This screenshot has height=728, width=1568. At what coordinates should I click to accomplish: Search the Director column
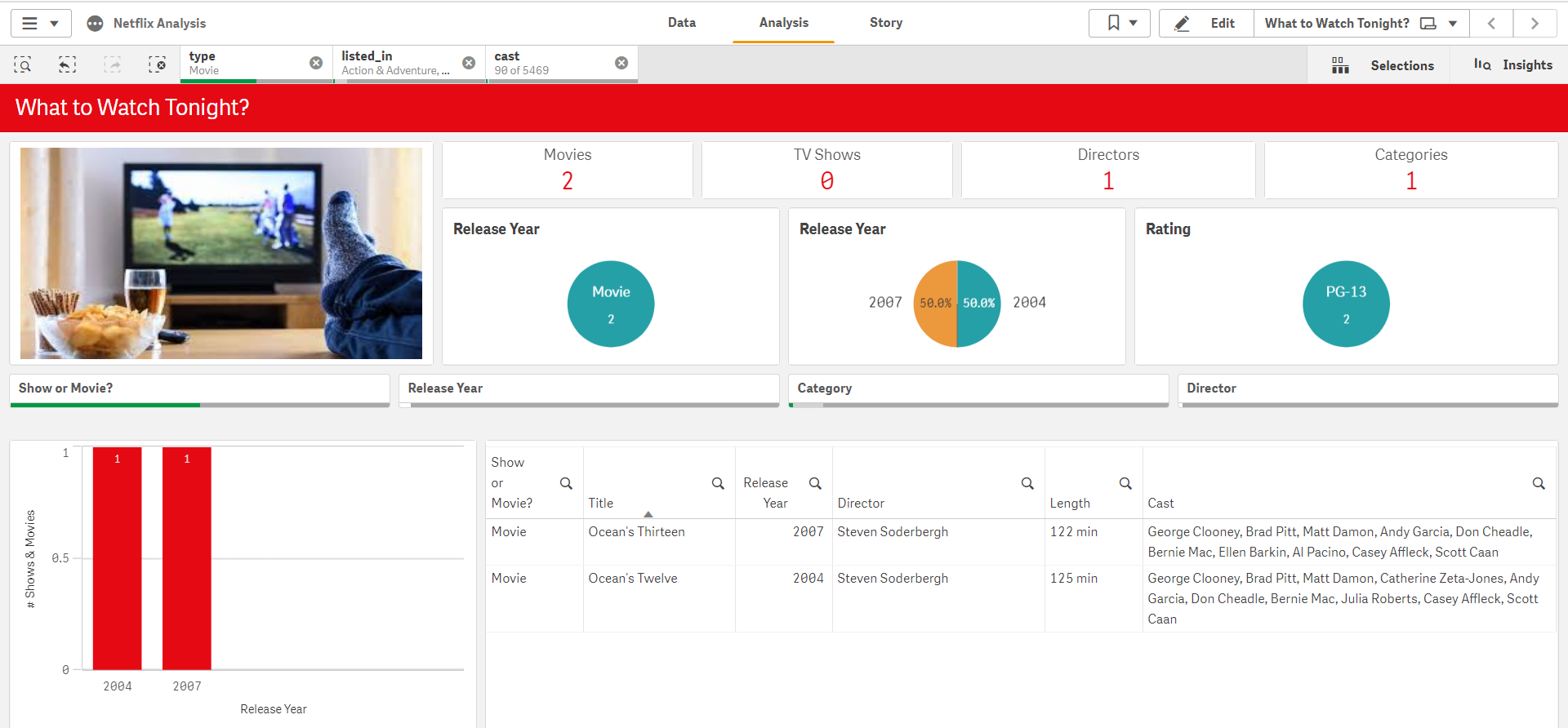1027,483
